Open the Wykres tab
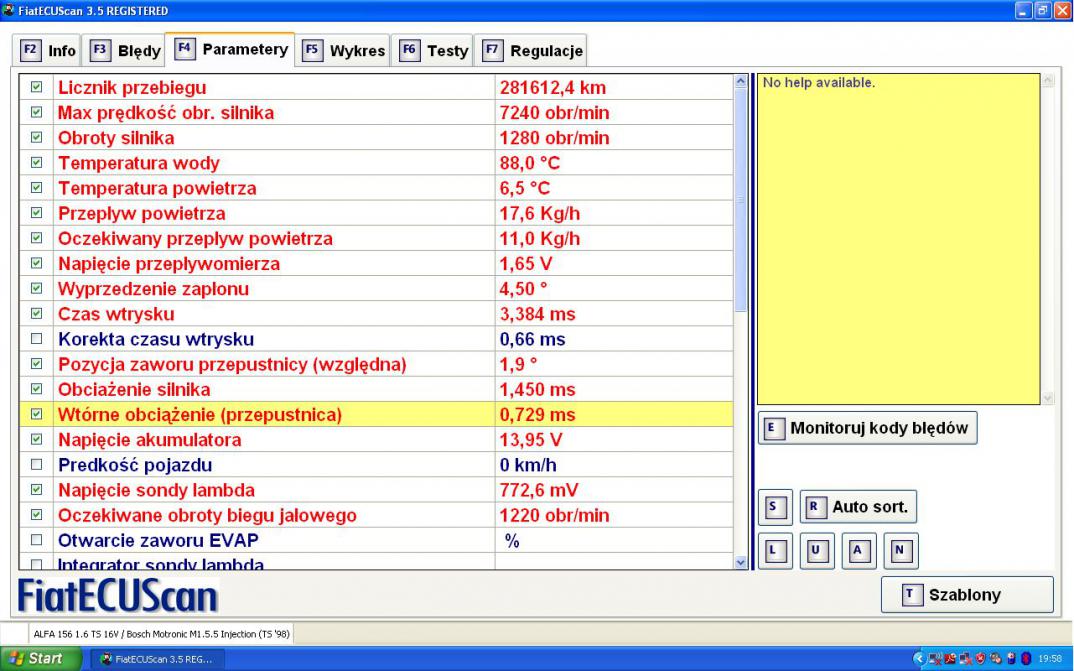 [x=344, y=49]
